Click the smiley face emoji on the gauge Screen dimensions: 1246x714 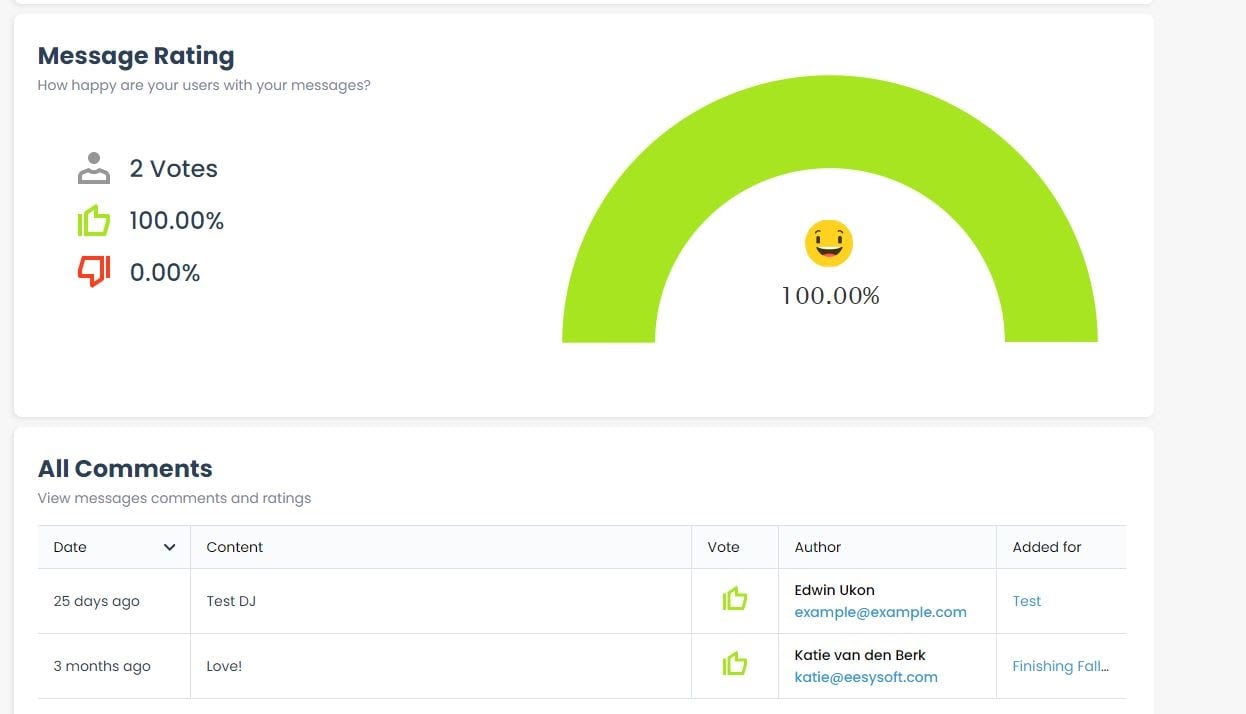pos(828,243)
